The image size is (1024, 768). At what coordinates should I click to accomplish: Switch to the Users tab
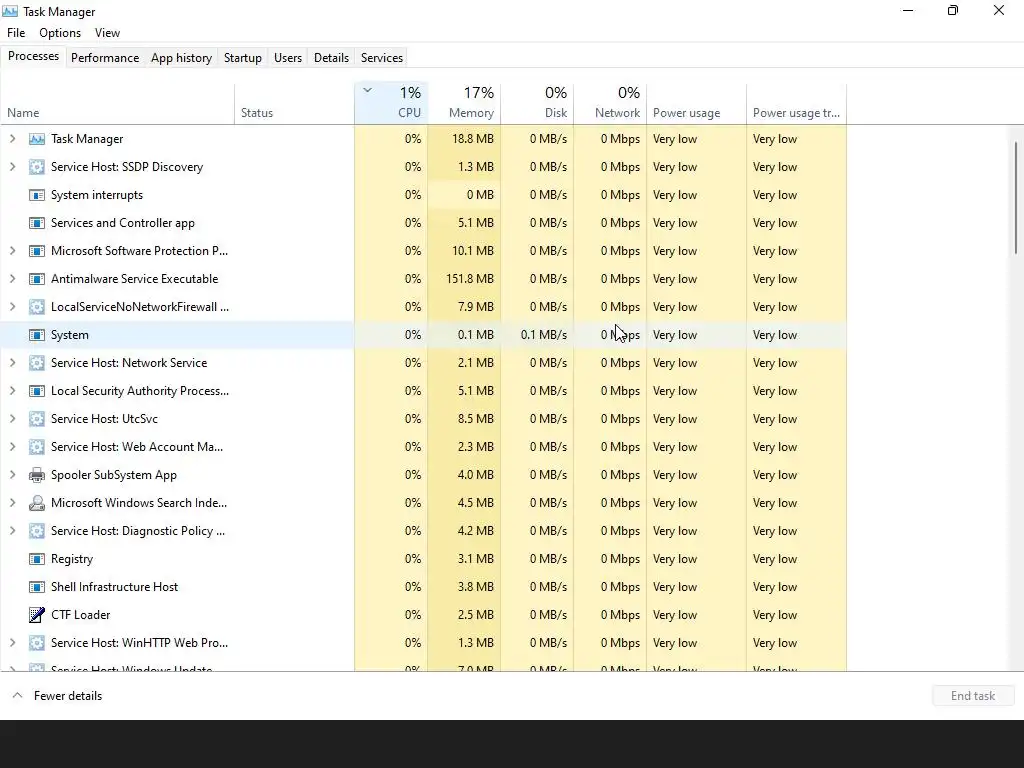click(x=288, y=57)
